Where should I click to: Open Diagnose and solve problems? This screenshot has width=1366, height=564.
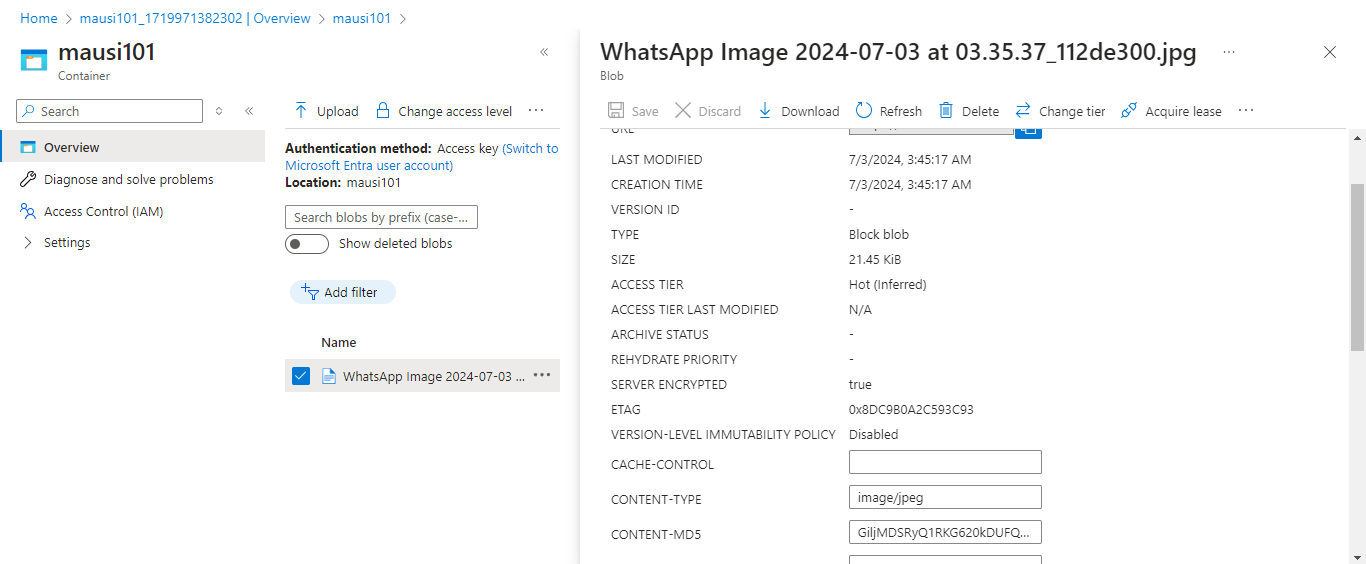coord(128,180)
